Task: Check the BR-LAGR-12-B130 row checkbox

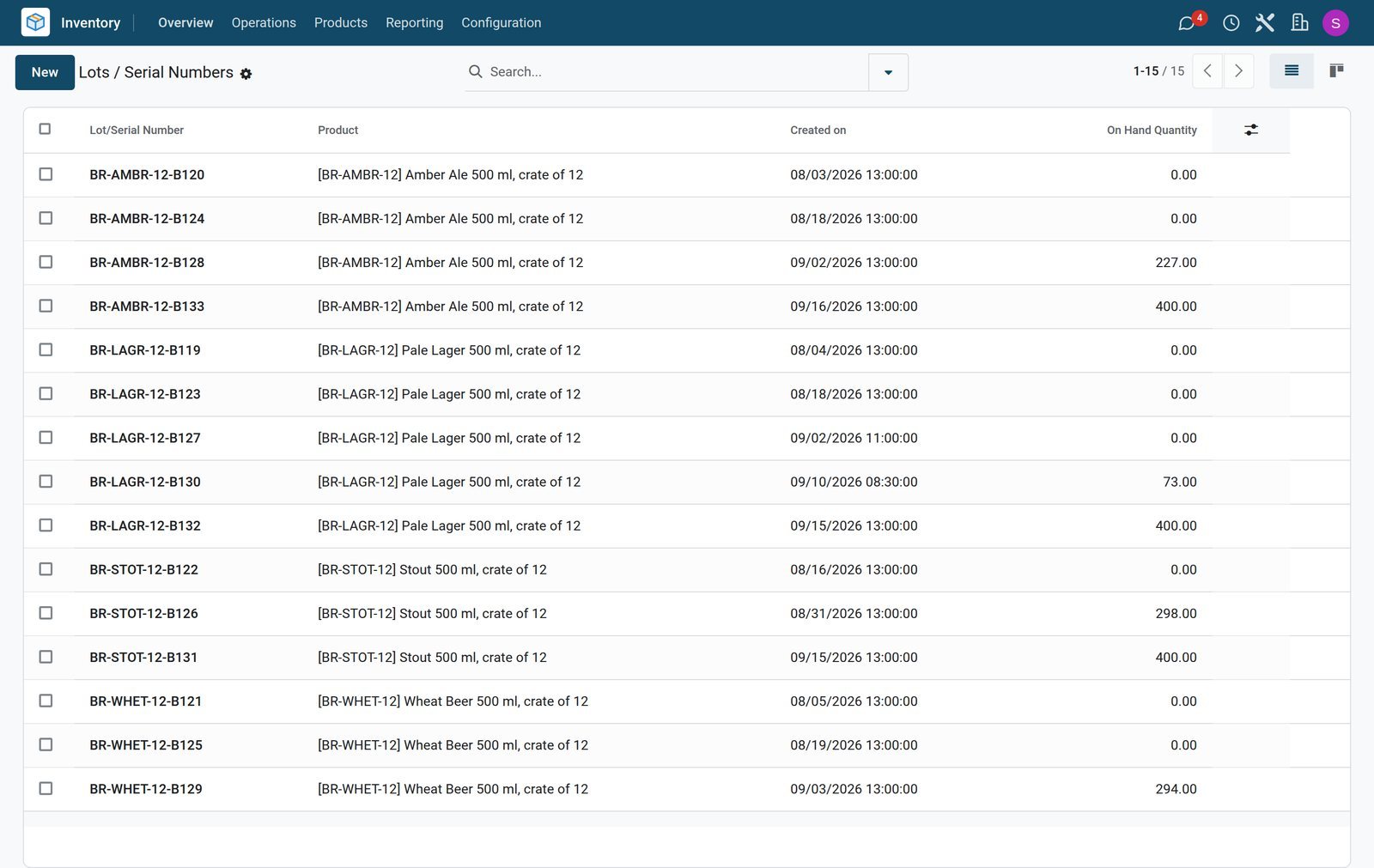Action: coord(46,481)
